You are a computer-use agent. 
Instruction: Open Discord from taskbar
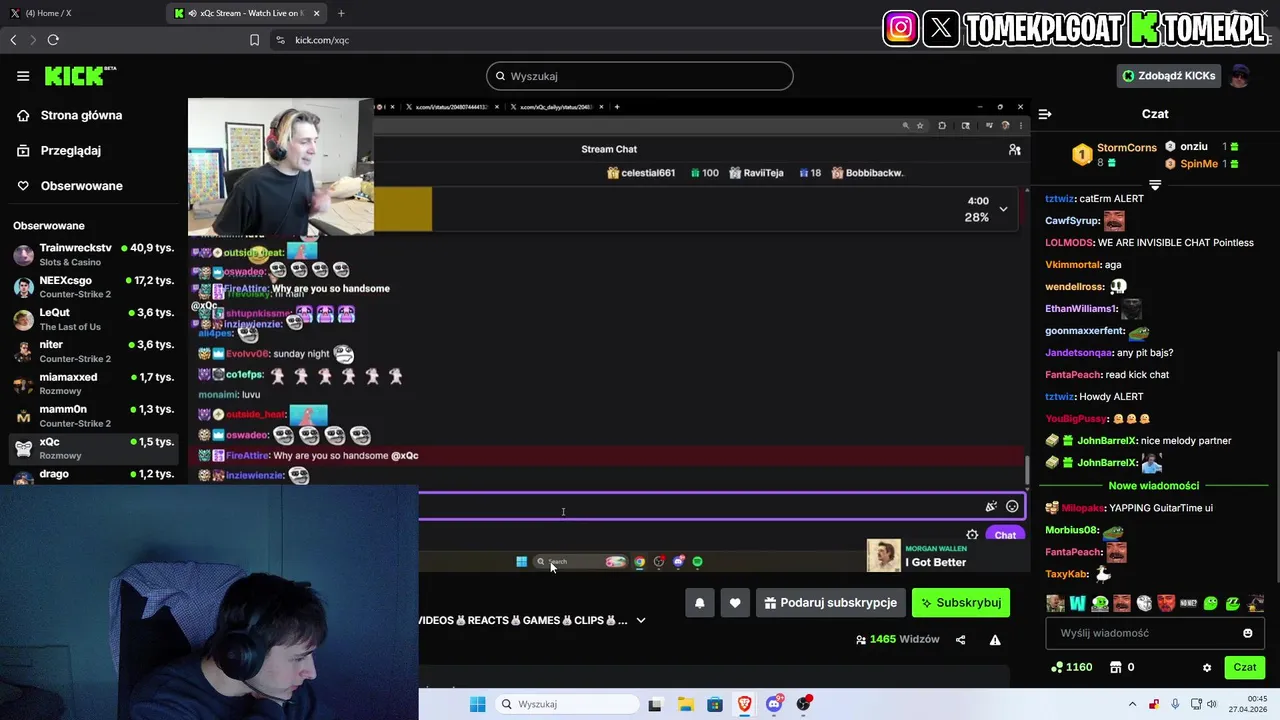(x=774, y=704)
